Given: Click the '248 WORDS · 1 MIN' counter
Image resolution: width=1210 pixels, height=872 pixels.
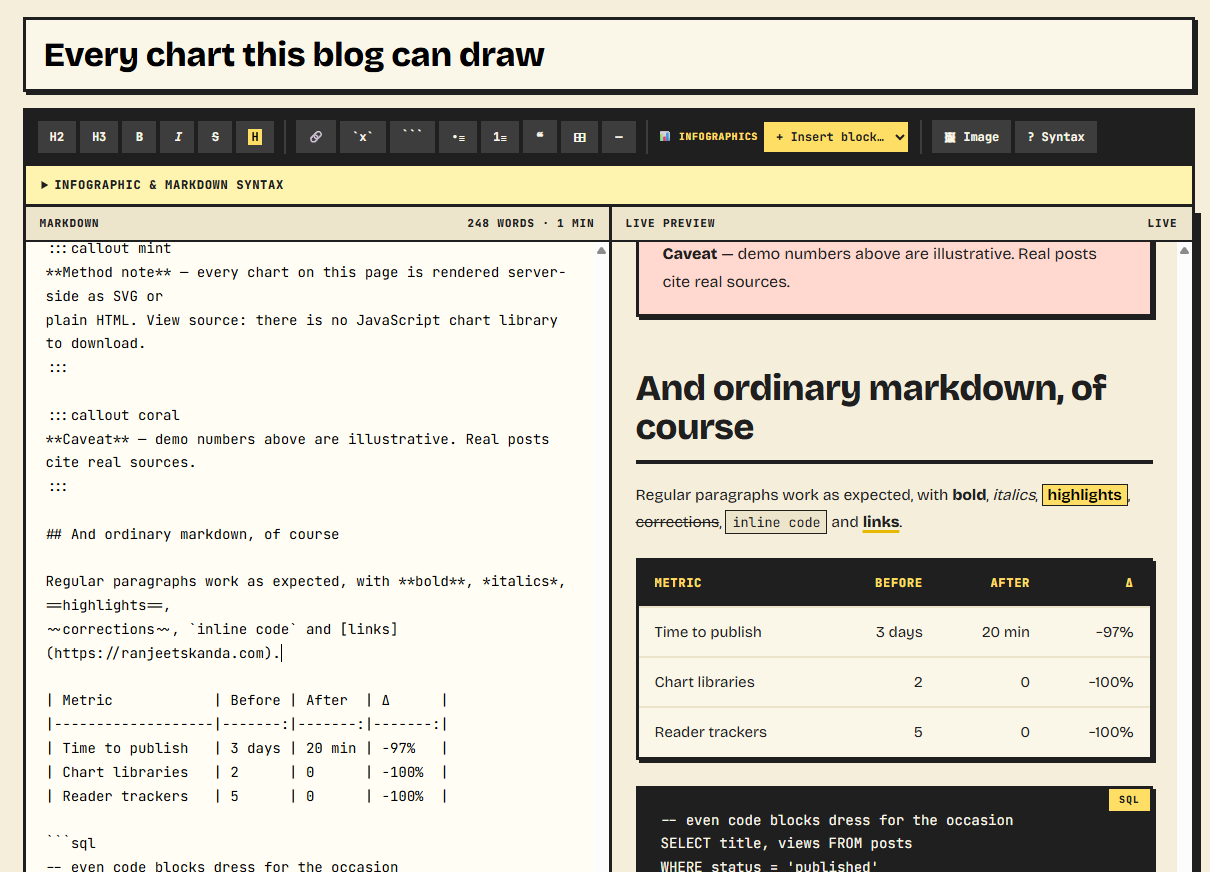Looking at the screenshot, I should [x=530, y=223].
